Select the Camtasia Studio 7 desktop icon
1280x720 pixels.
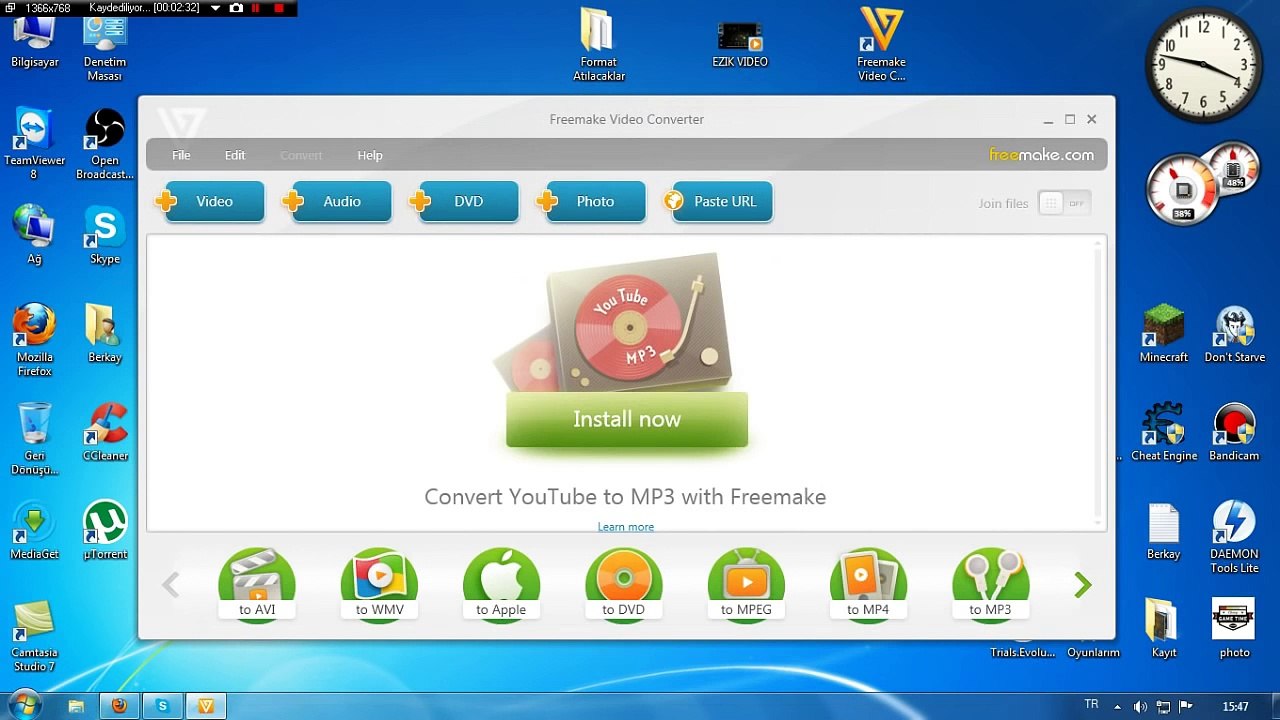coord(35,637)
